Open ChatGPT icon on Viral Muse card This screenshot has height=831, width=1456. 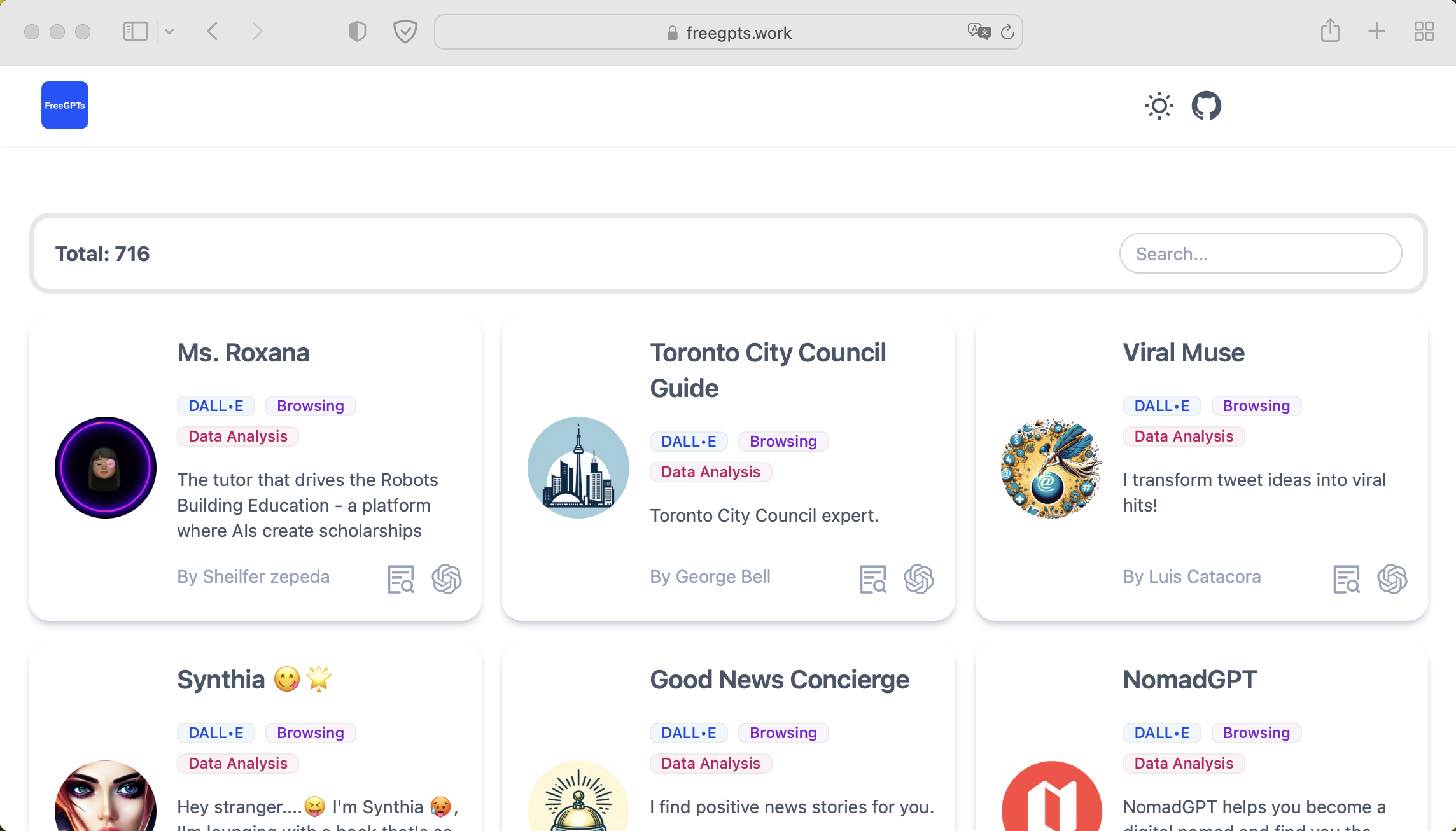tap(1392, 579)
